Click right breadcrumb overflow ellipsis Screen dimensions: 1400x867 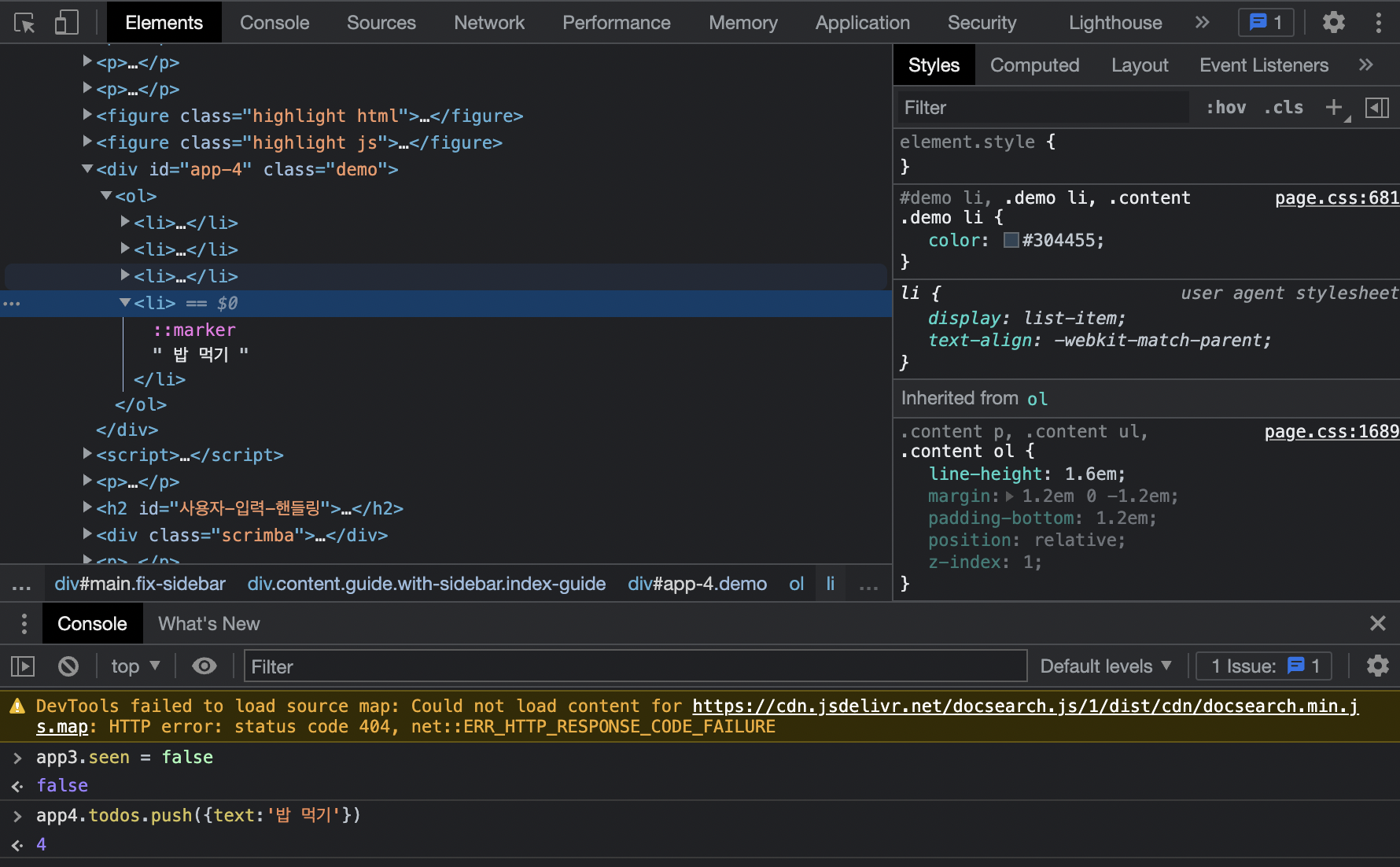pos(869,584)
